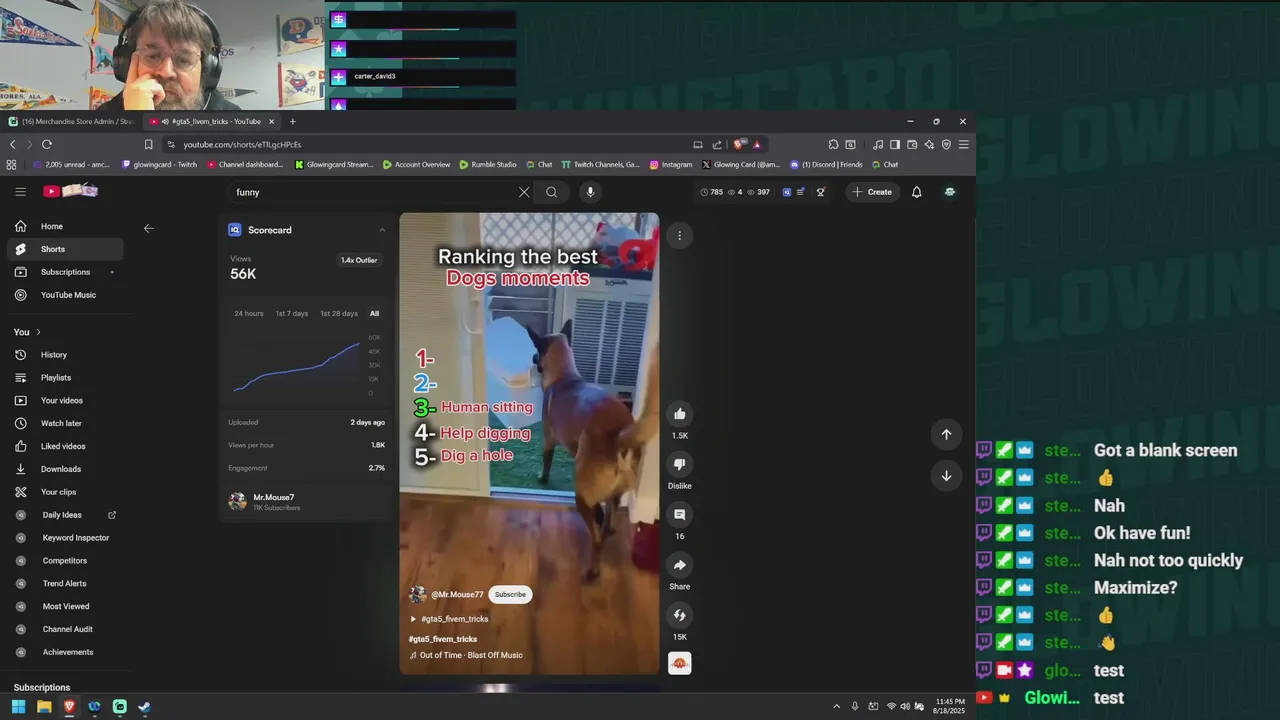Open Subscriptions in sidebar
Screen dimensions: 1280x720
click(66, 272)
